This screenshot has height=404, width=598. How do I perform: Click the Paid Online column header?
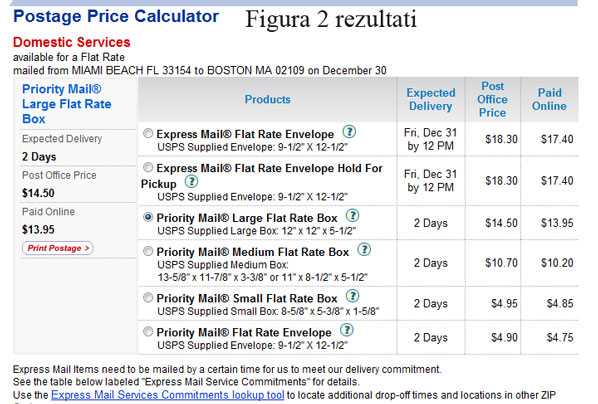click(549, 100)
